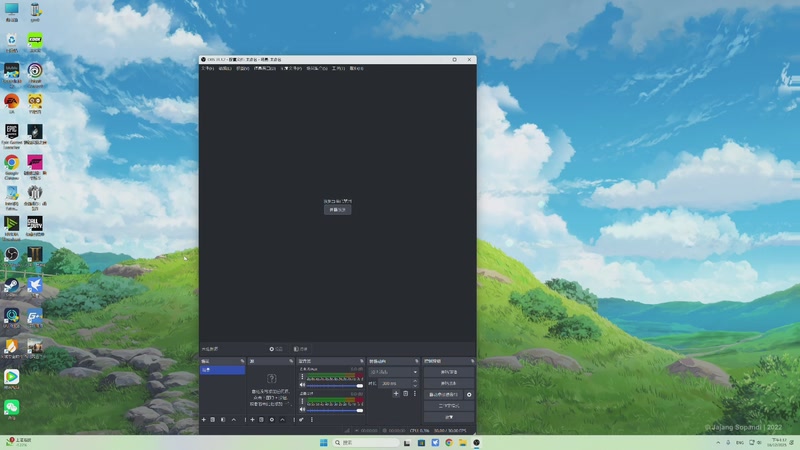
Task: Open Settings from the Controls dock
Action: coord(448,417)
